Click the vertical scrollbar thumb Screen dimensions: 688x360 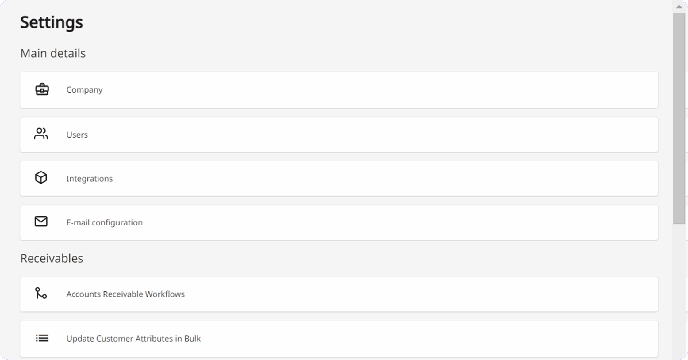[x=679, y=119]
